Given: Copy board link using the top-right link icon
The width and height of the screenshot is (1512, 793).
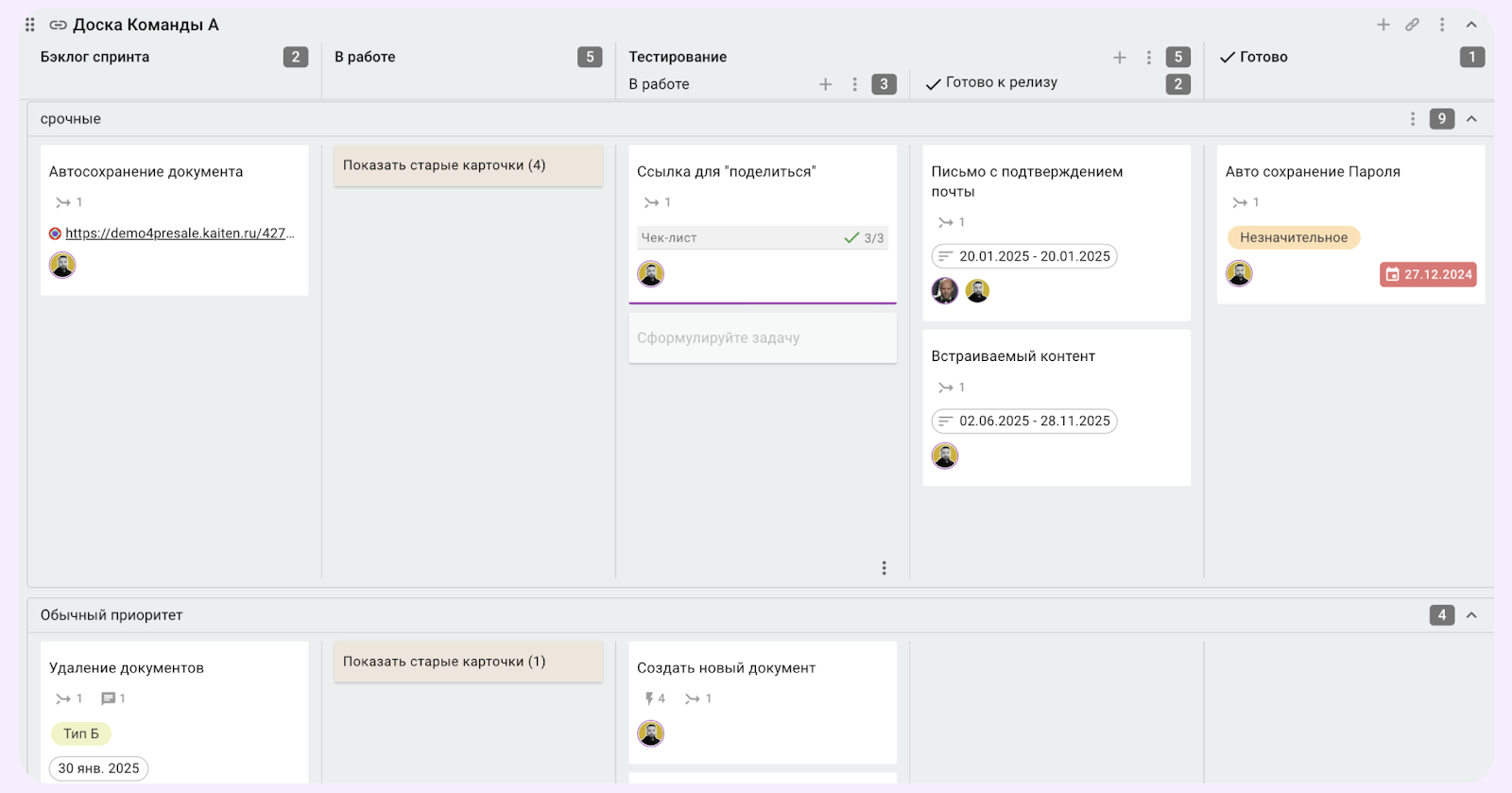Looking at the screenshot, I should (x=1412, y=25).
